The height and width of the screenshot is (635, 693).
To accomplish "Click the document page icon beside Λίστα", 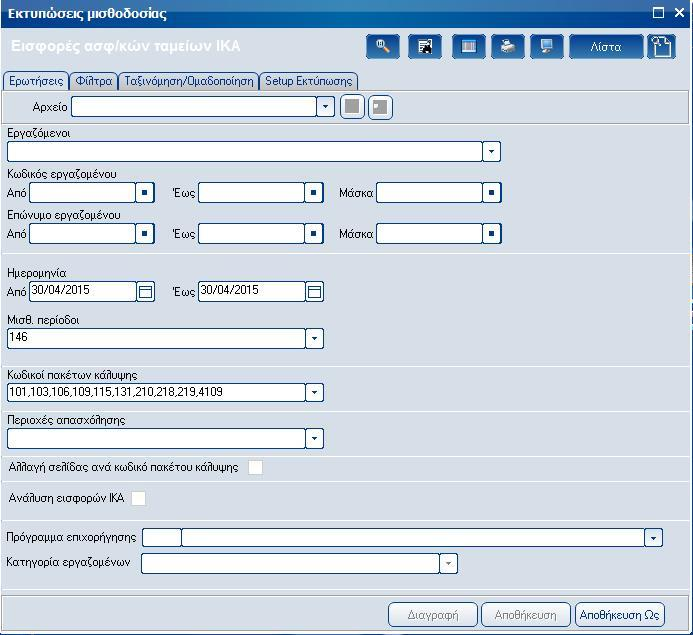I will coord(662,46).
